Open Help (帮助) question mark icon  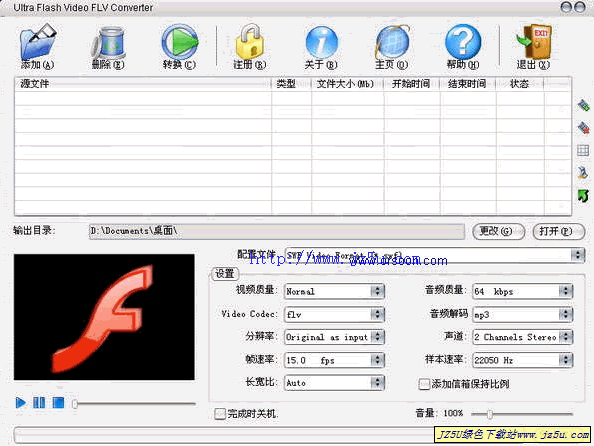pos(463,42)
